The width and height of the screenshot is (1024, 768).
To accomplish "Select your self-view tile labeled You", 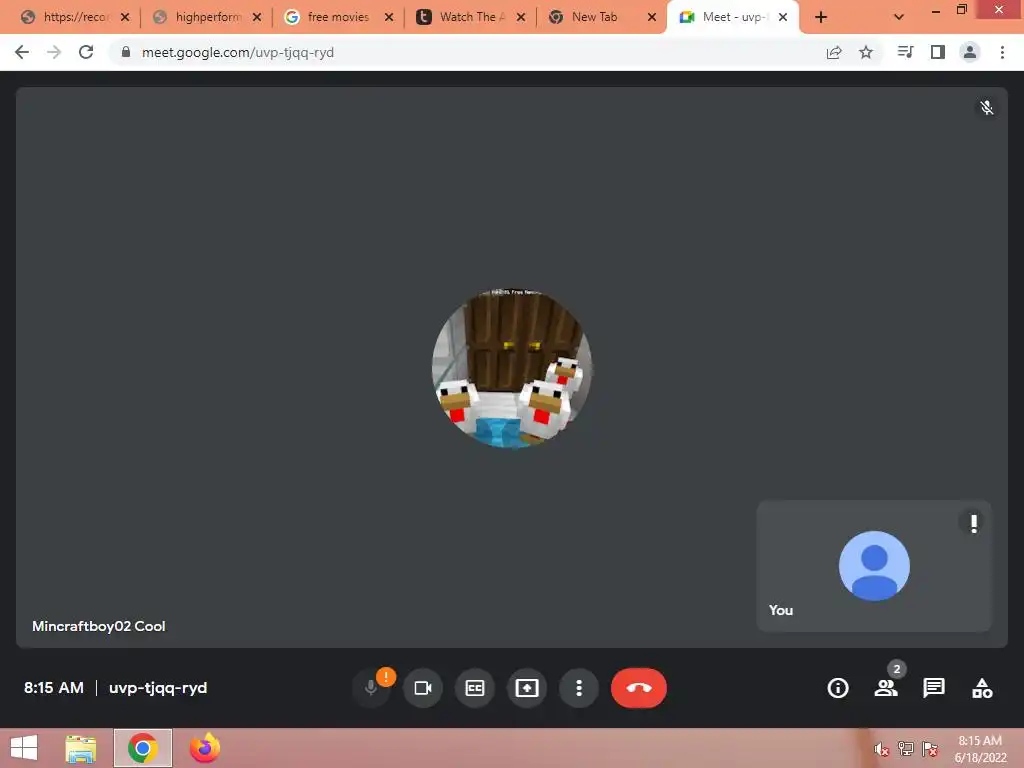I will (x=874, y=566).
